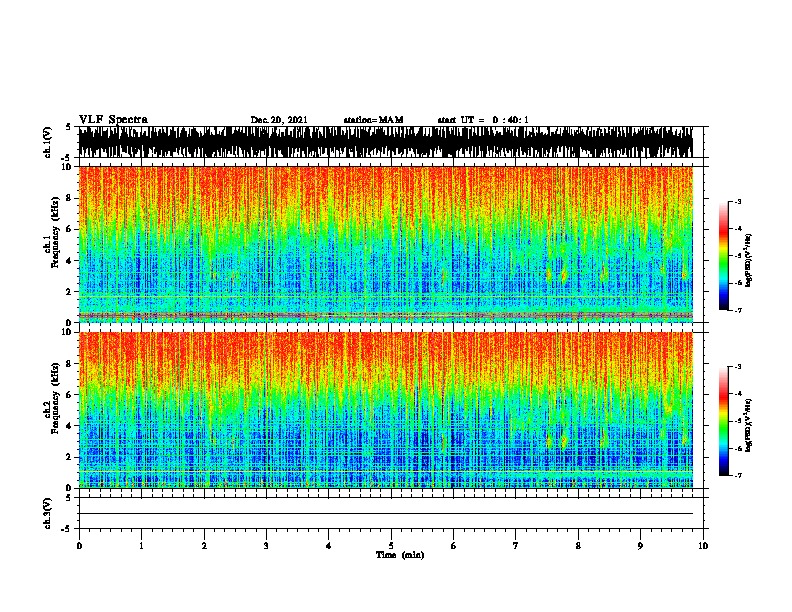Click the time axis tick label "4"
792x612 pixels.
329,546
